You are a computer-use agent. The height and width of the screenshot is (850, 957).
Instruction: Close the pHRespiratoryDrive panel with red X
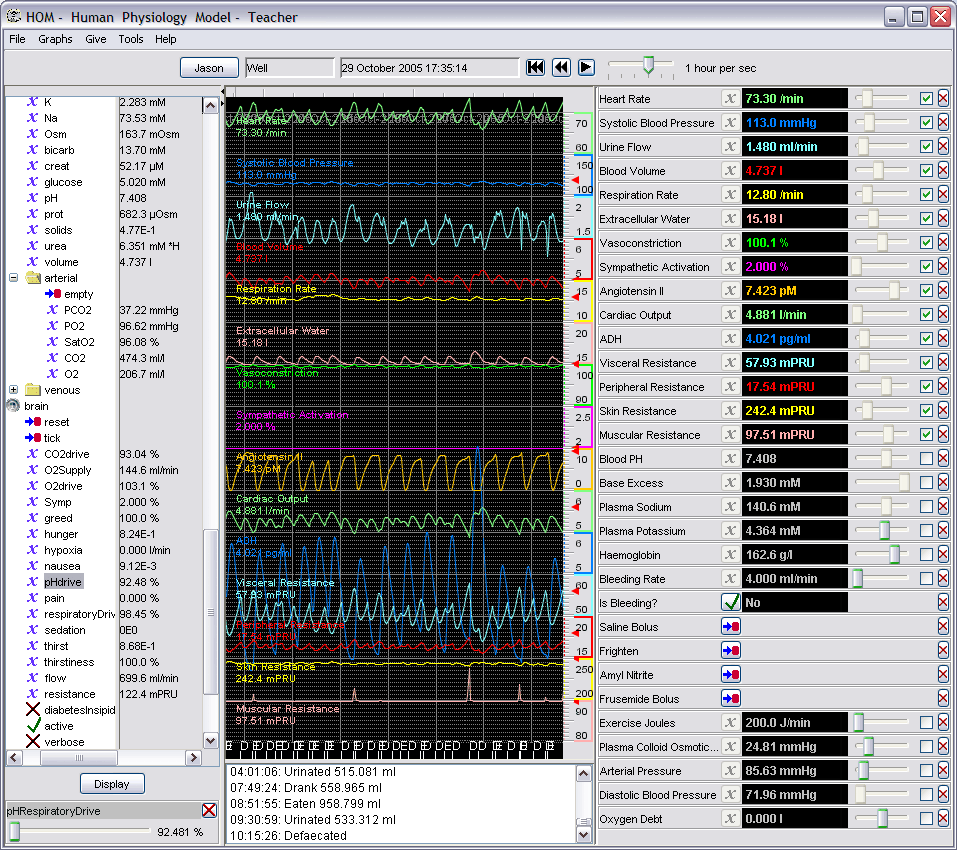pyautogui.click(x=209, y=810)
